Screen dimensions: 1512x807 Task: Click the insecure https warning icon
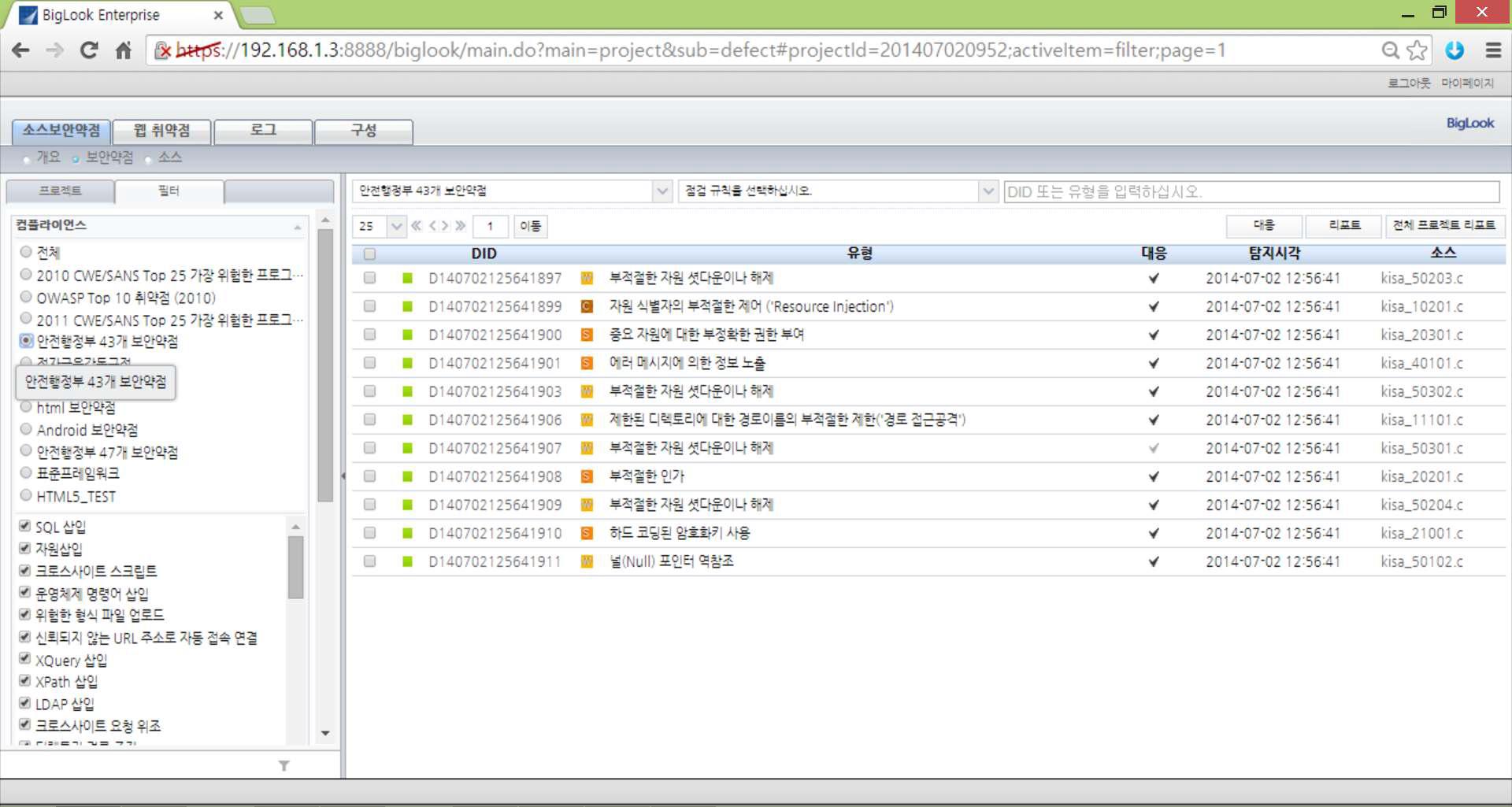point(163,50)
